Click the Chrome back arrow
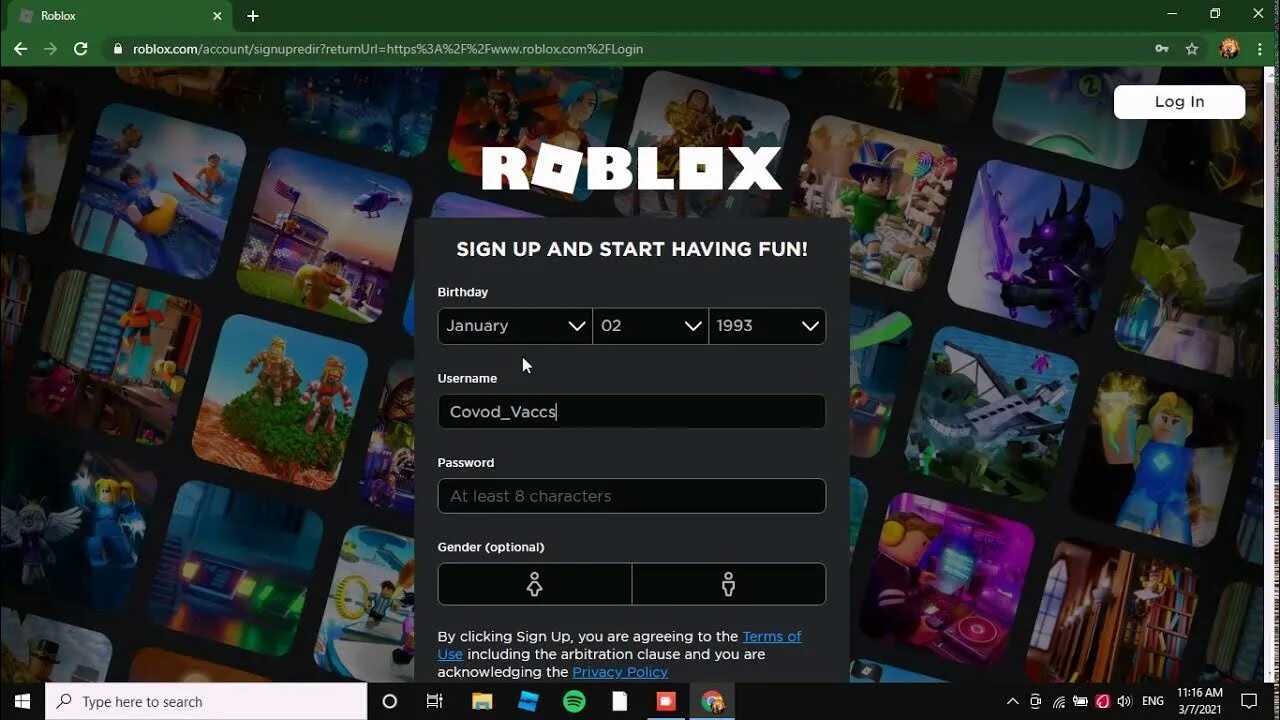The height and width of the screenshot is (720, 1280). [20, 48]
